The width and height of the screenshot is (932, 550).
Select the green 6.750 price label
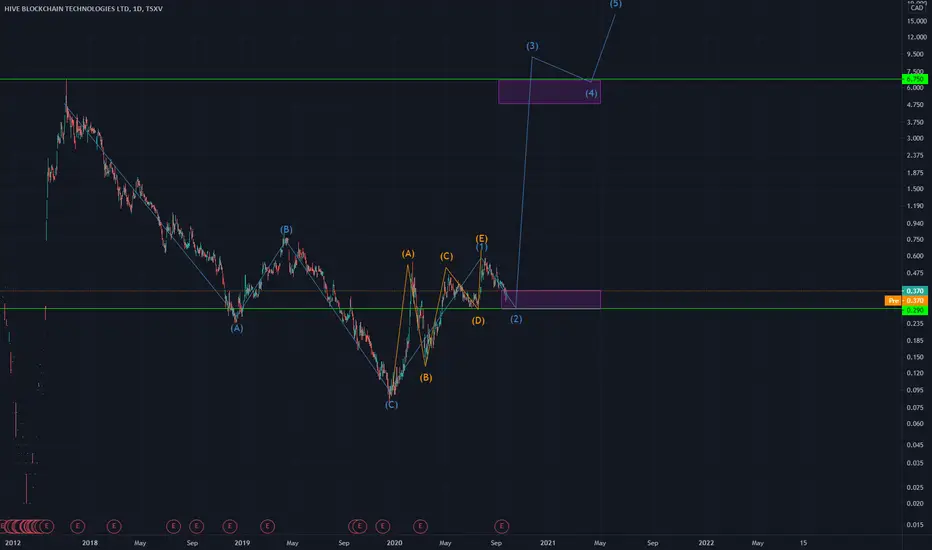[x=915, y=79]
